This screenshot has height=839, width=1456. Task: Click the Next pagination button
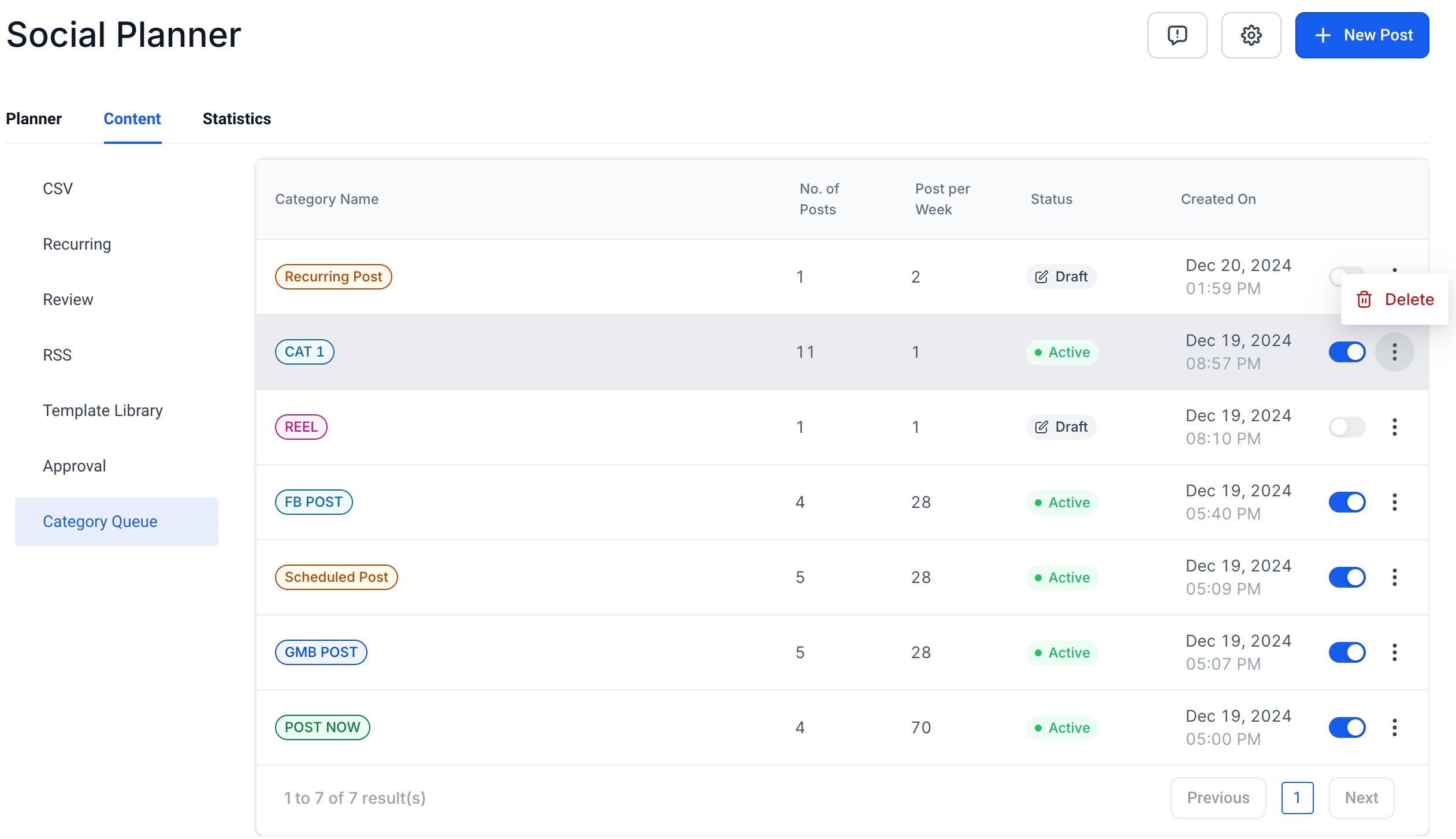(1361, 798)
